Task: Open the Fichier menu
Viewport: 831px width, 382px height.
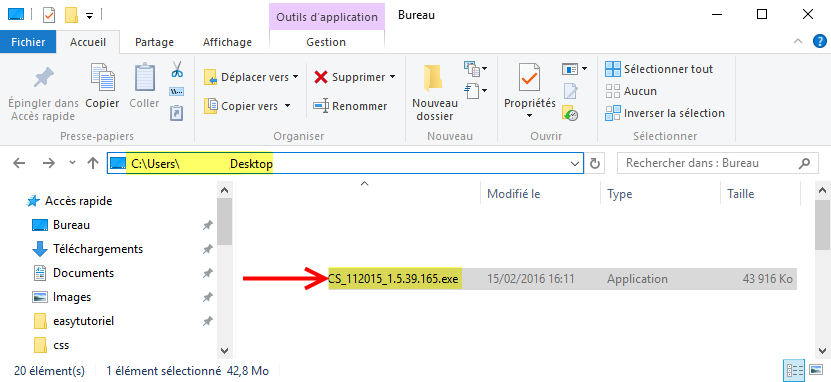Action: pos(28,42)
